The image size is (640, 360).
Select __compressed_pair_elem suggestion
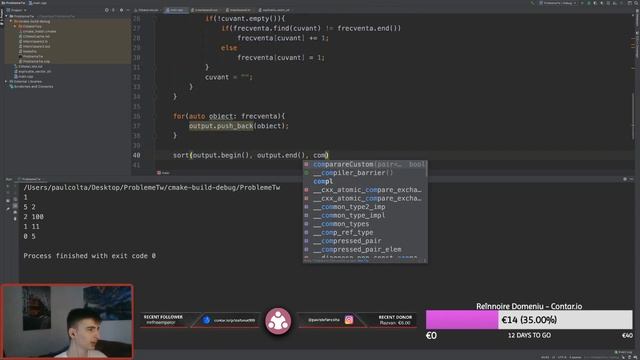tap(365, 249)
